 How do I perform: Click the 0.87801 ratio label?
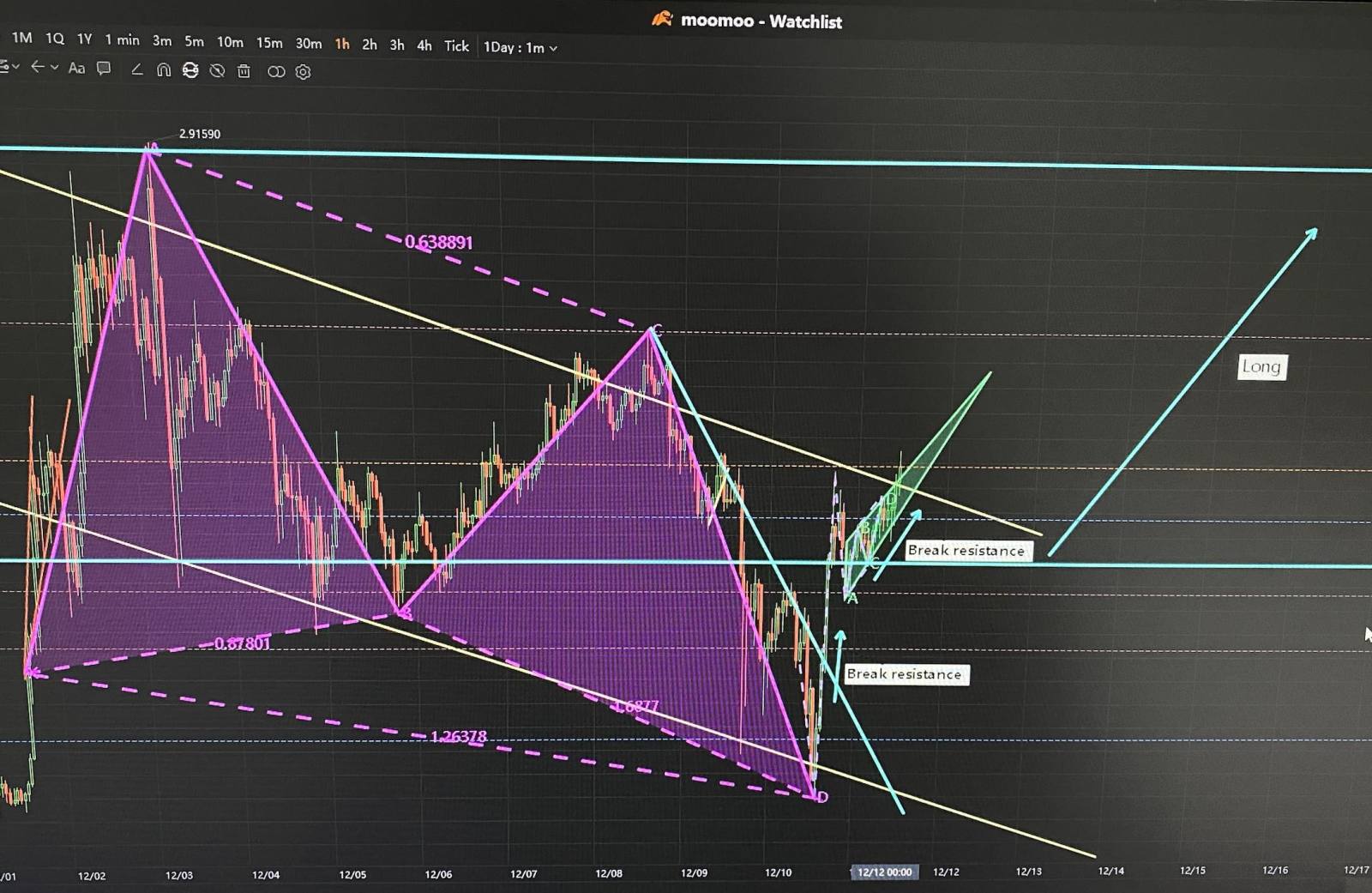242,643
